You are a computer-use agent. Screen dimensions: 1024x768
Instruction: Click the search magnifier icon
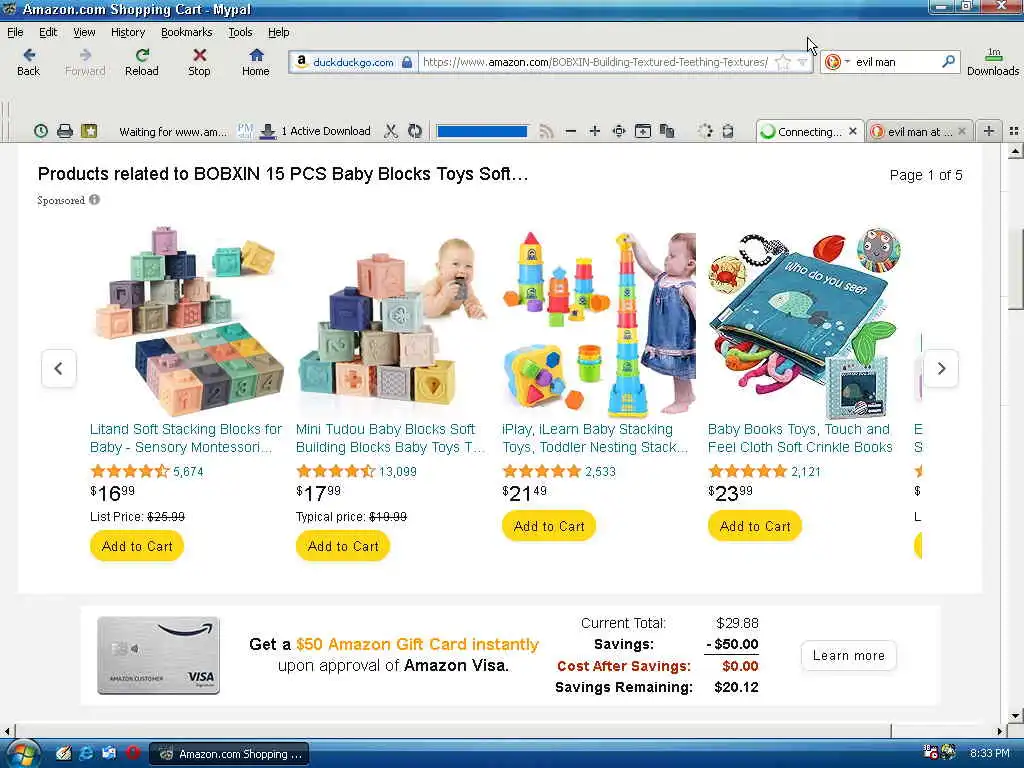pyautogui.click(x=948, y=61)
